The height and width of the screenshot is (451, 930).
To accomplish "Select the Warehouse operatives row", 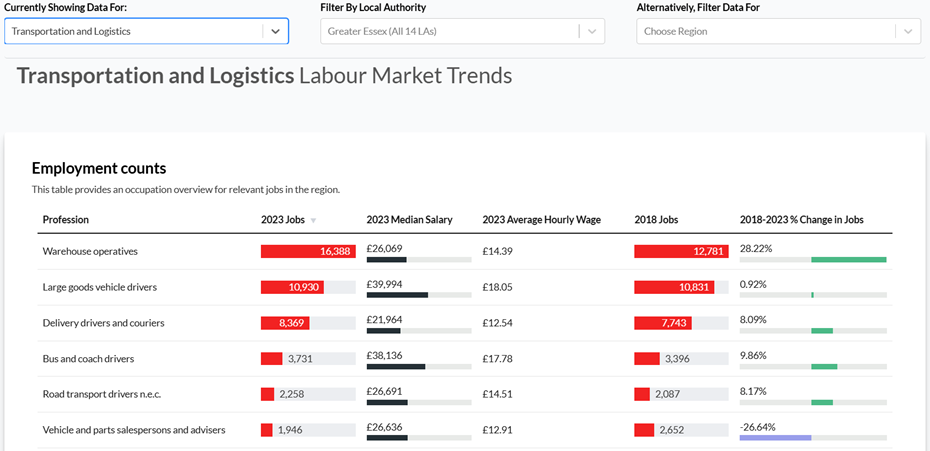I will pyautogui.click(x=90, y=251).
